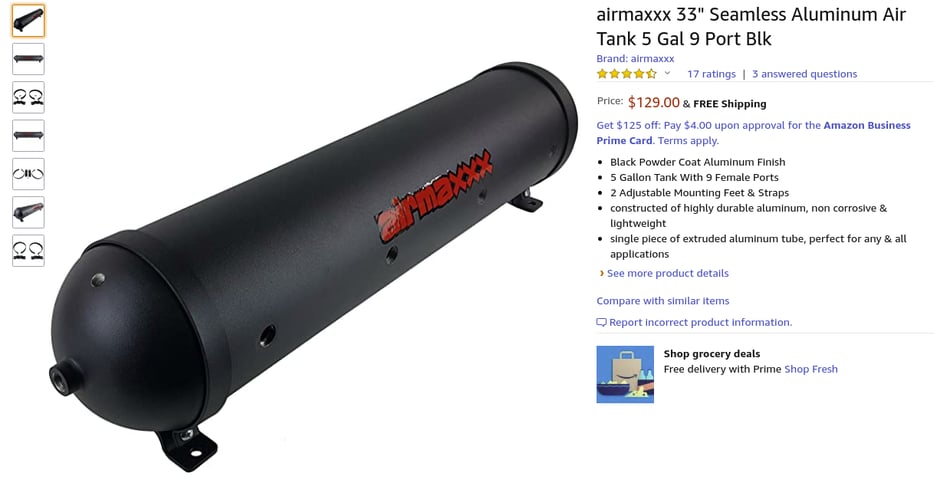Select the fourth thumbnail in the strip

pos(28,136)
